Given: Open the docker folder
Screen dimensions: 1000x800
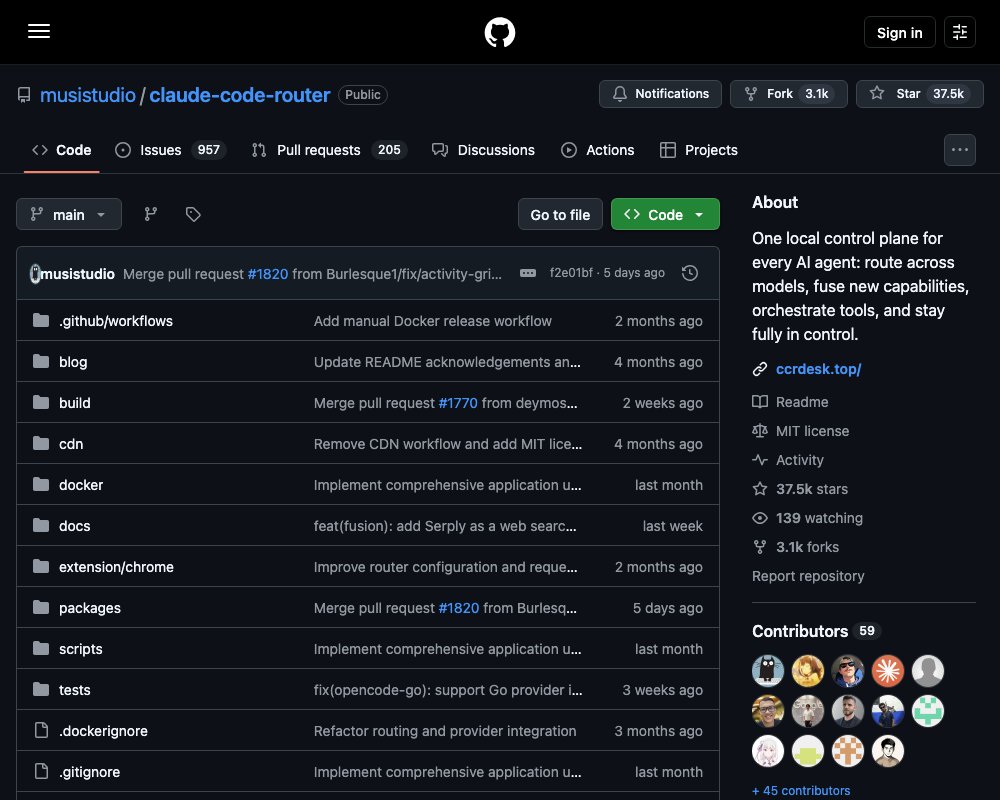Looking at the screenshot, I should [81, 485].
